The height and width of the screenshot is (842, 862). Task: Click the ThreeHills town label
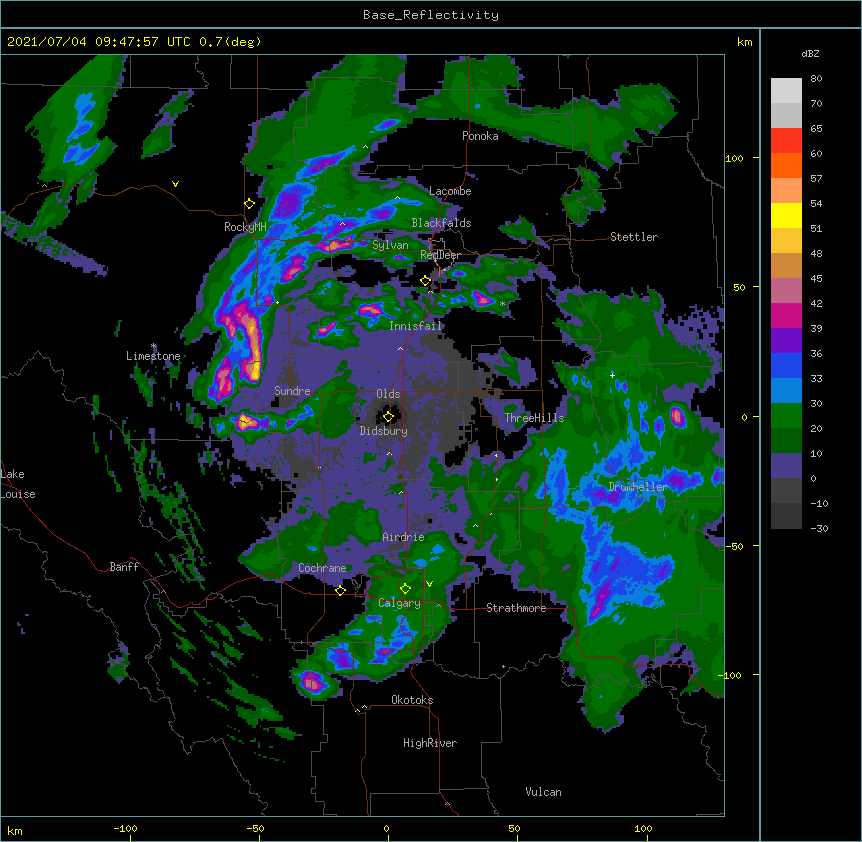[534, 418]
